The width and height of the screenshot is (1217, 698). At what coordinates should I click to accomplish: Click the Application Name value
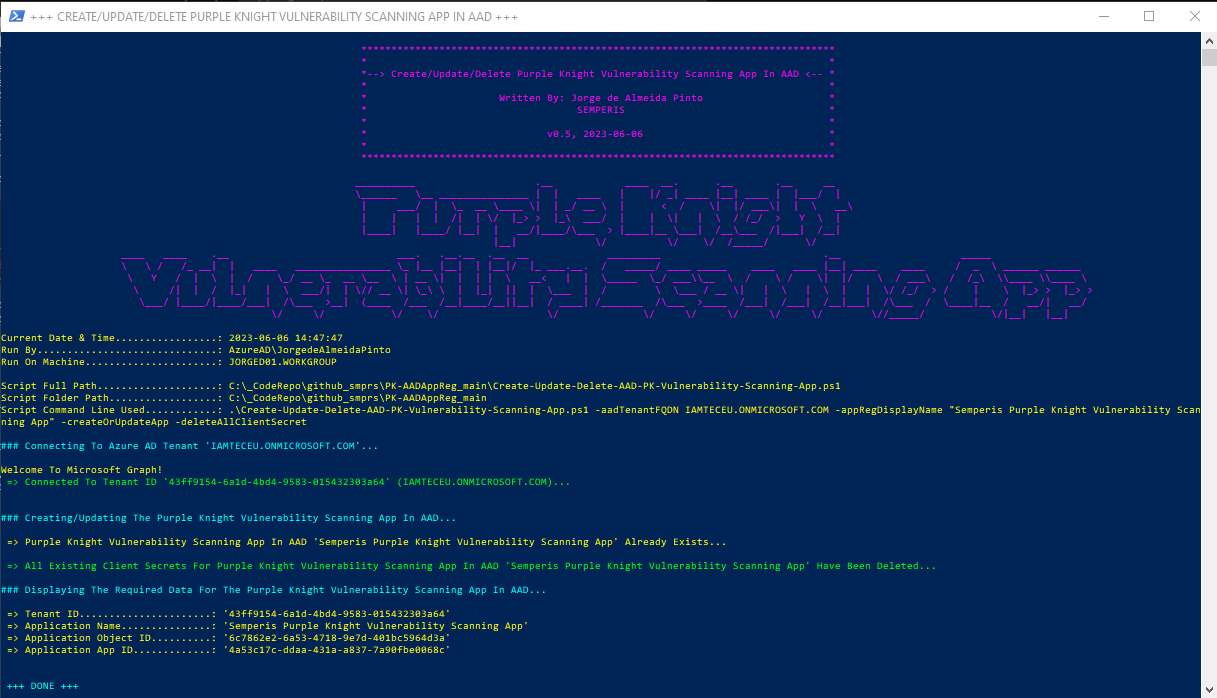(378, 626)
